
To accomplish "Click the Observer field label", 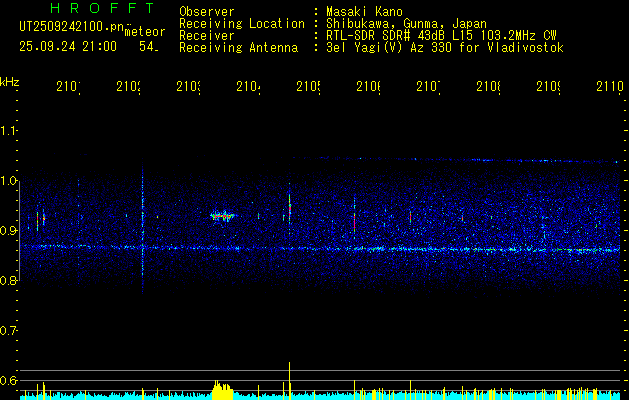I will click(x=207, y=11).
